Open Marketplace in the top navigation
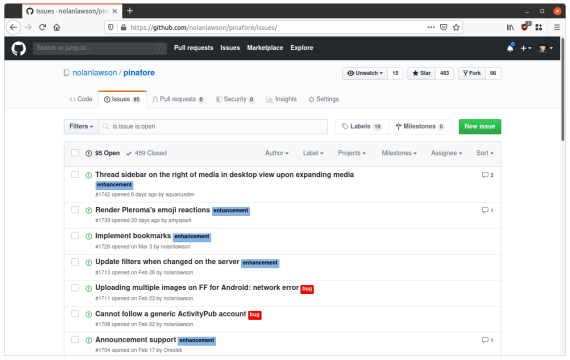The width and height of the screenshot is (570, 360). point(265,48)
